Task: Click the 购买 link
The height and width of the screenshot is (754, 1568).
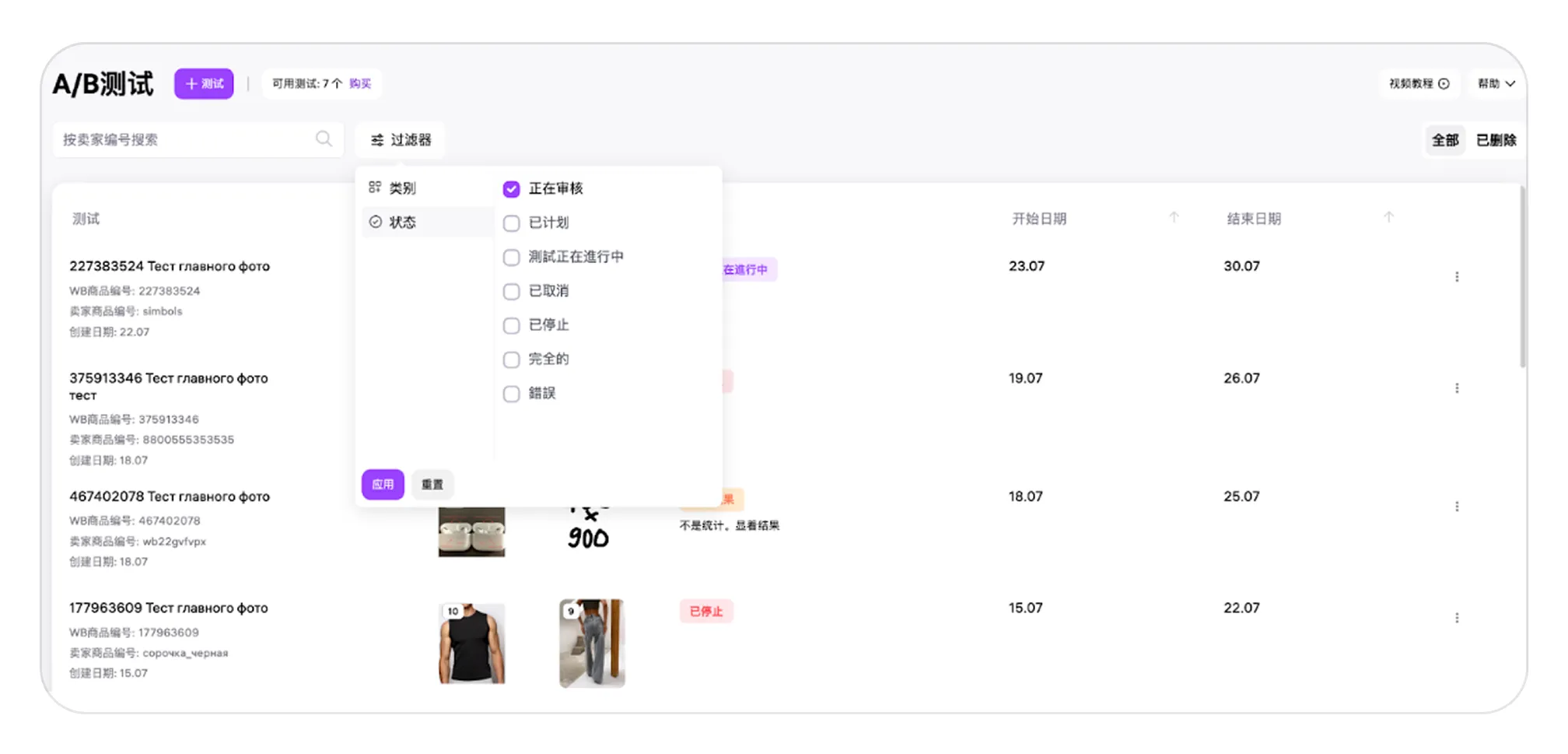Action: [360, 84]
